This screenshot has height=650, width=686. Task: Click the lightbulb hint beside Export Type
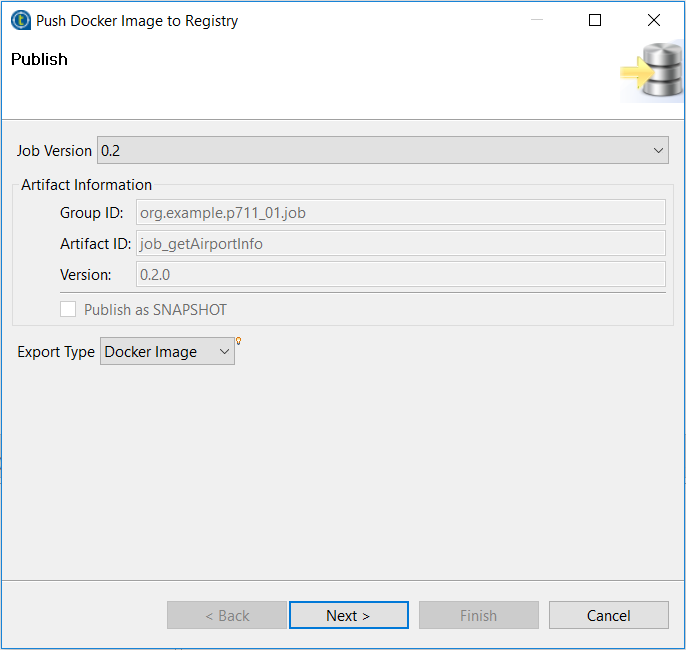coord(239,342)
